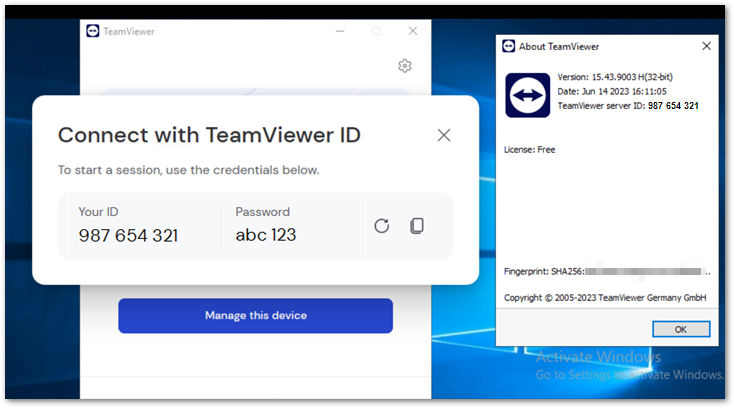Select the password value abc 123
734x408 pixels.
pos(266,235)
